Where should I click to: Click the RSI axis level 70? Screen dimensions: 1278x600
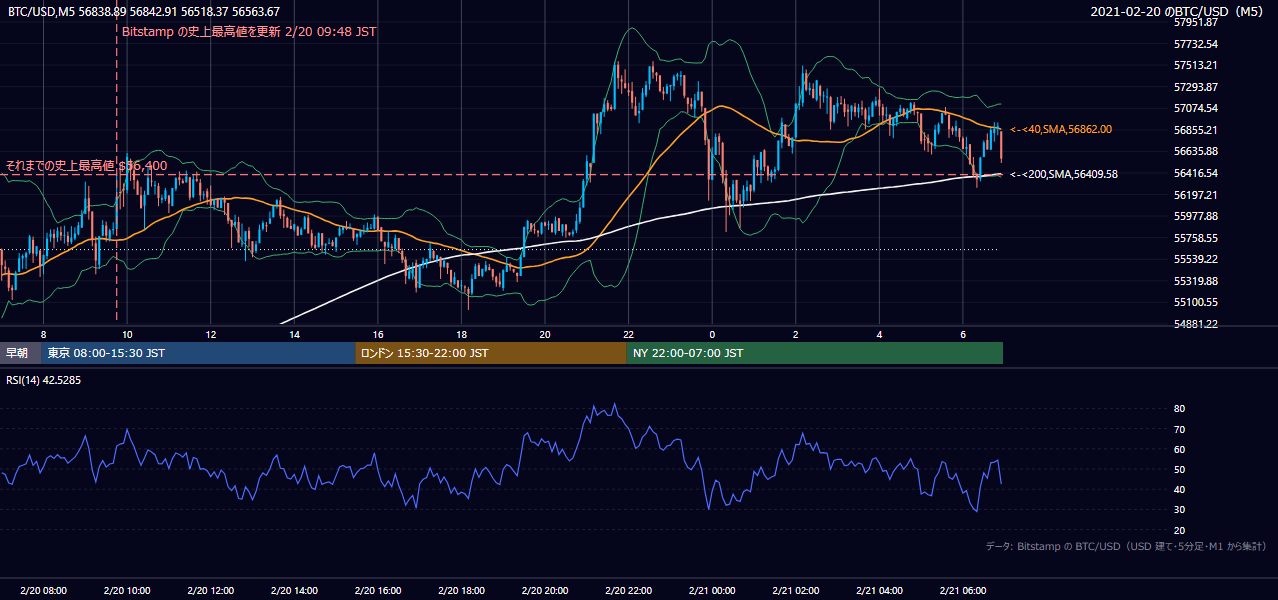1179,429
